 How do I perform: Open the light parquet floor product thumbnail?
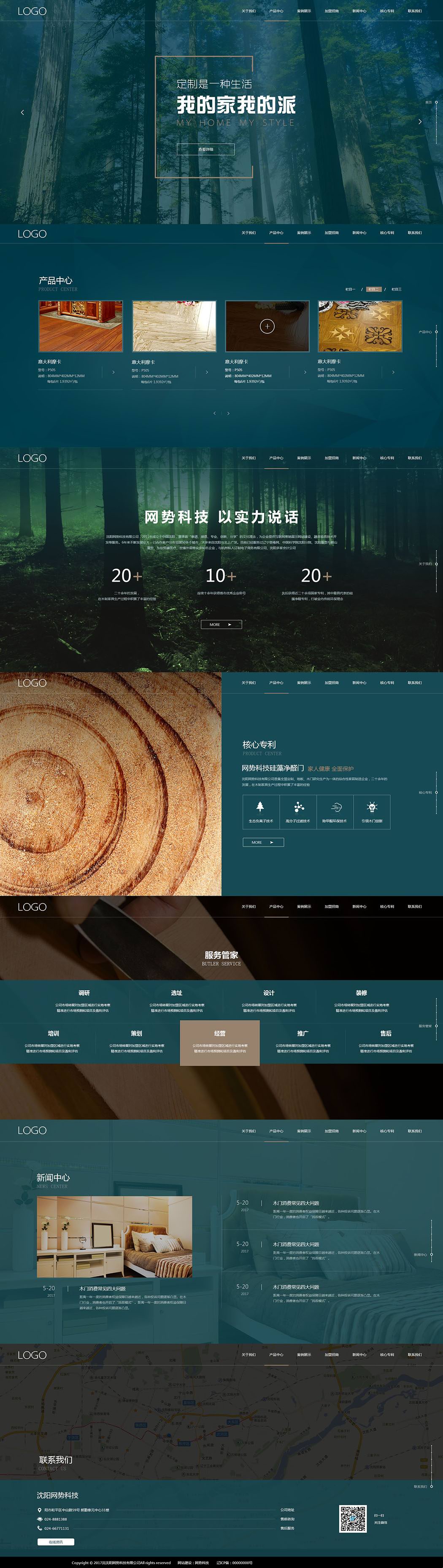click(x=174, y=326)
